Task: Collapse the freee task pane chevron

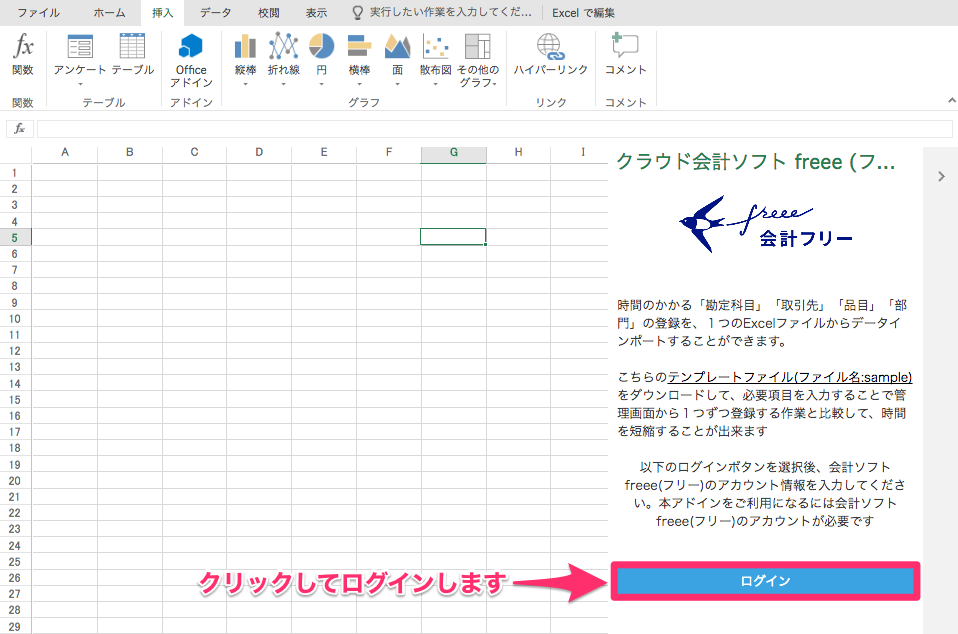Action: tap(941, 177)
